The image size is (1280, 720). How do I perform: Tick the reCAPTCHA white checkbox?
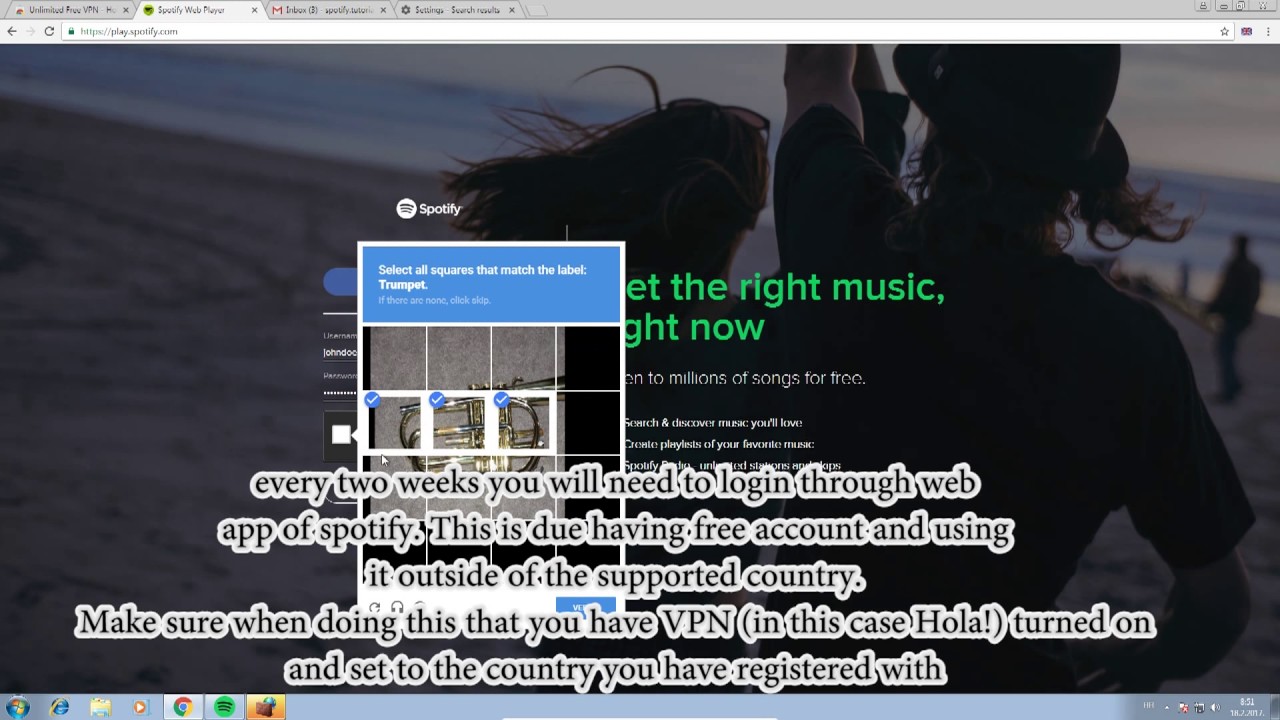click(341, 434)
